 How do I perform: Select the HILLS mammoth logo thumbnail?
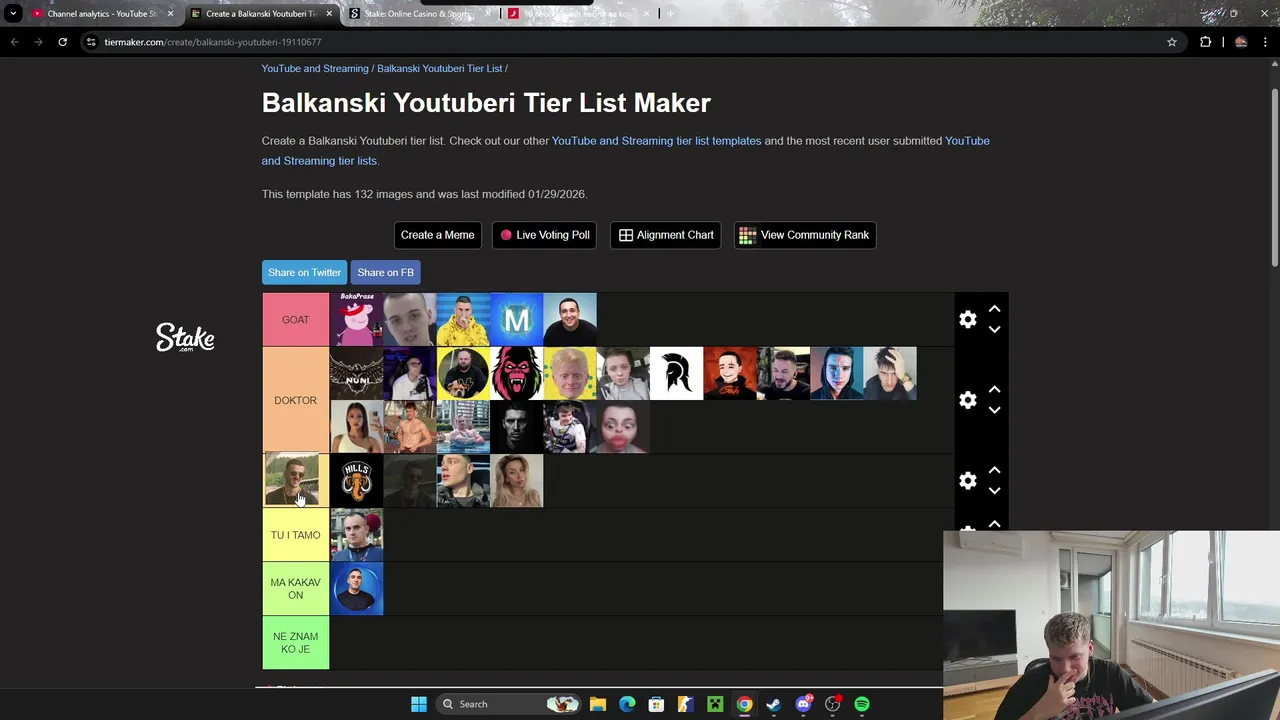356,481
